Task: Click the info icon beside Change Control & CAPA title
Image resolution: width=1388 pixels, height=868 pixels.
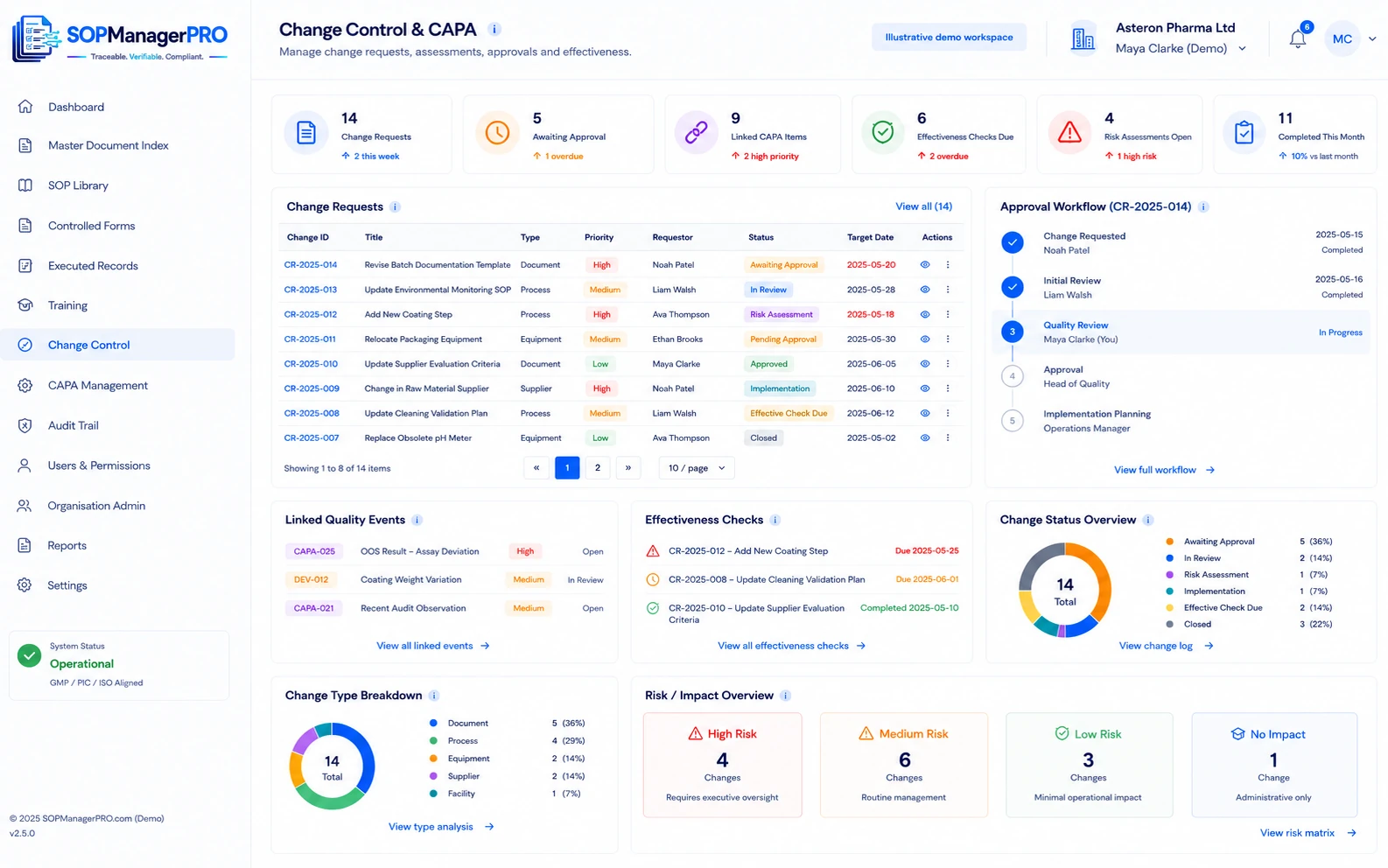Action: (x=494, y=29)
